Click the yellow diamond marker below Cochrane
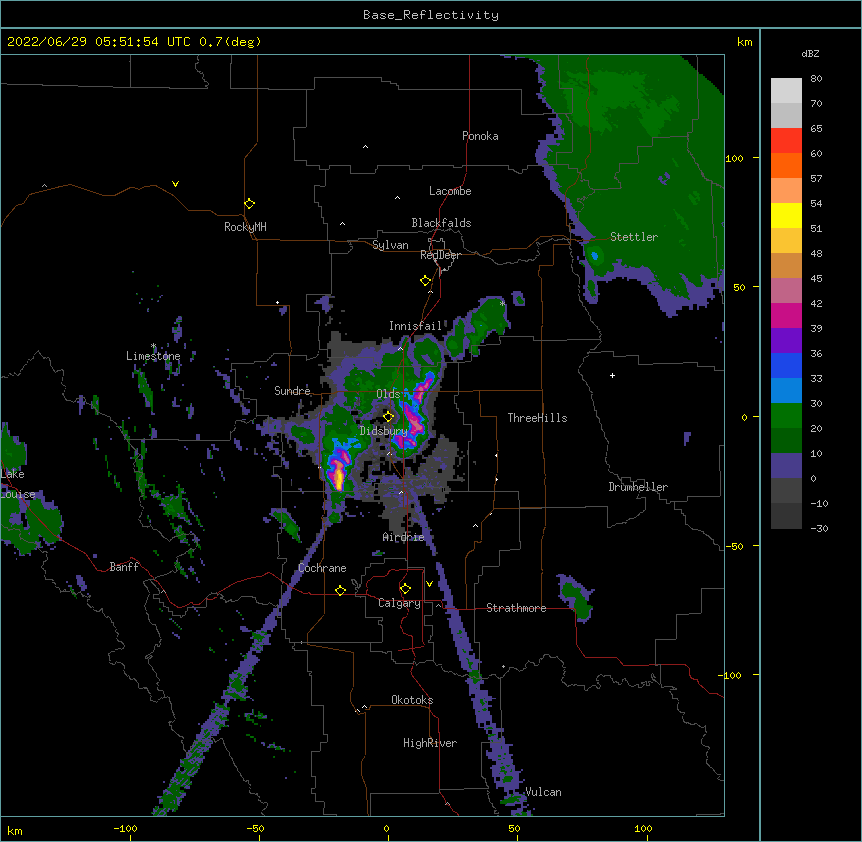The width and height of the screenshot is (862, 842). click(340, 590)
